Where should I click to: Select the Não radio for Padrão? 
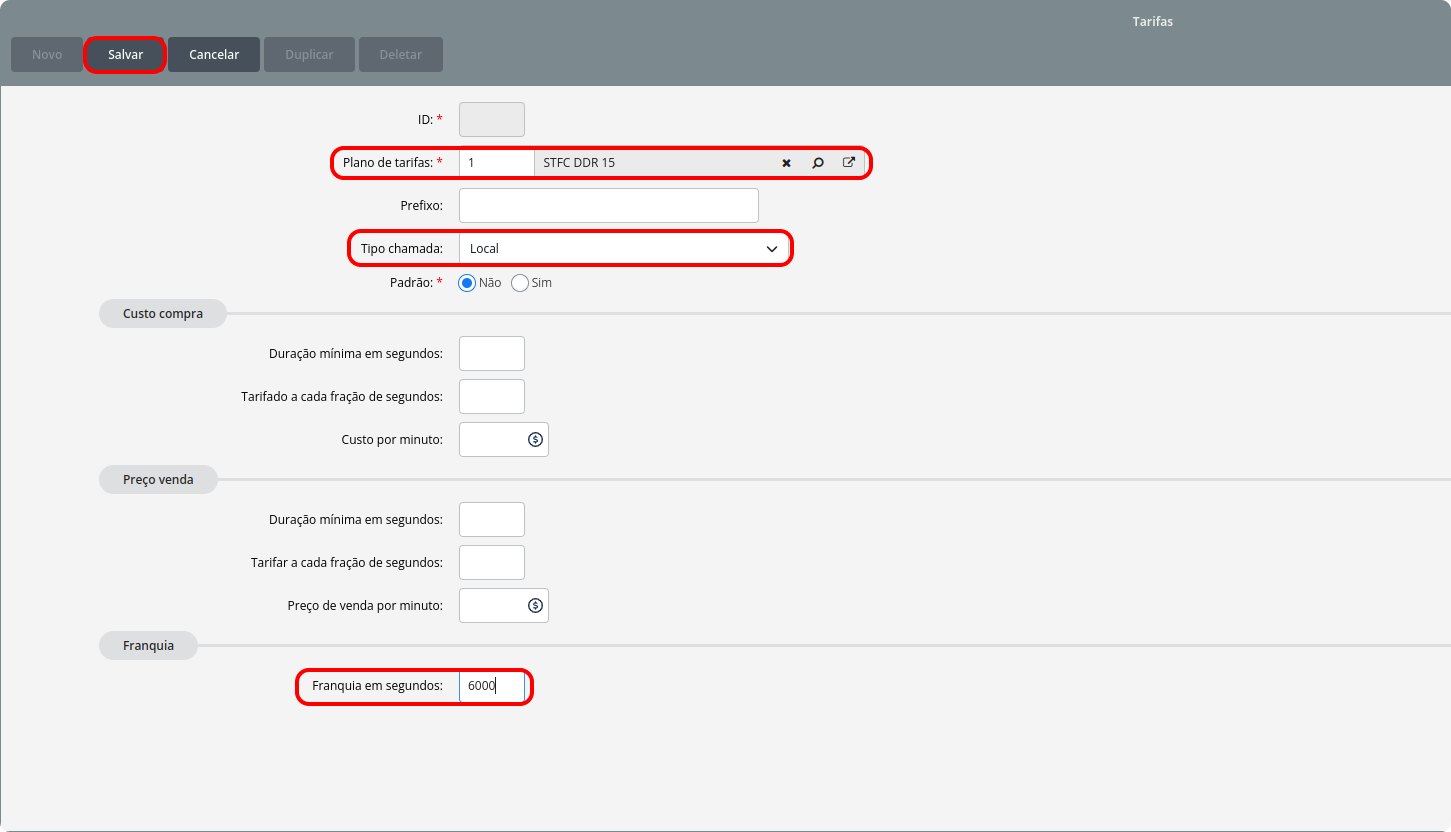(x=467, y=283)
